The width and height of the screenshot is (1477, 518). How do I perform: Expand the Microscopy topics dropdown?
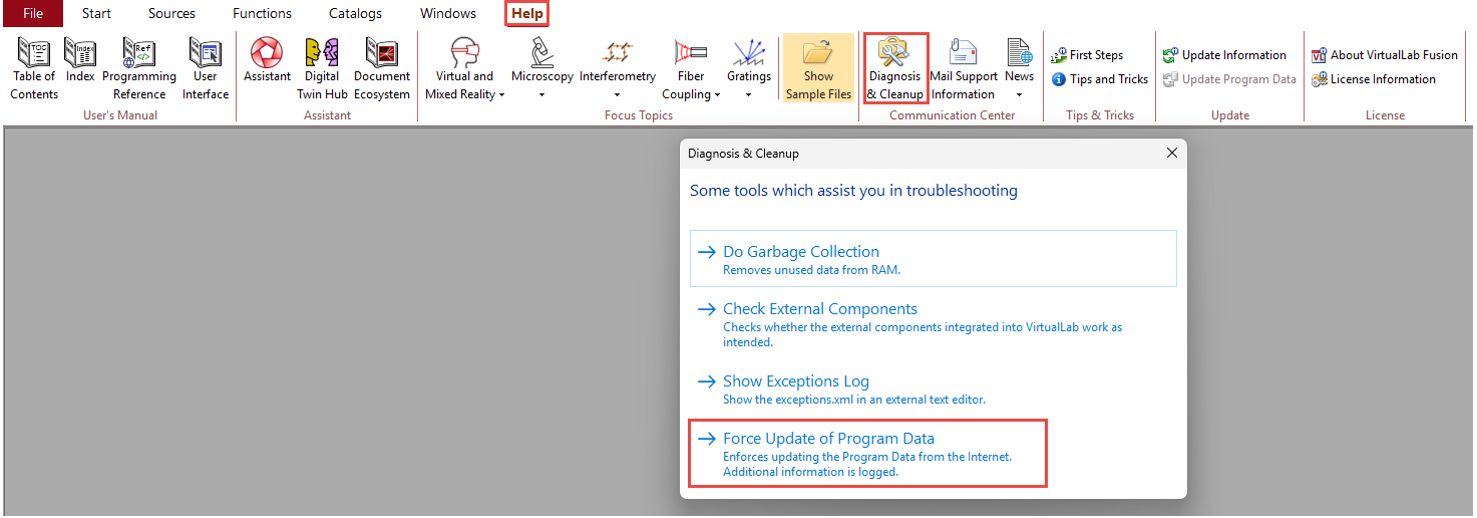point(542,70)
